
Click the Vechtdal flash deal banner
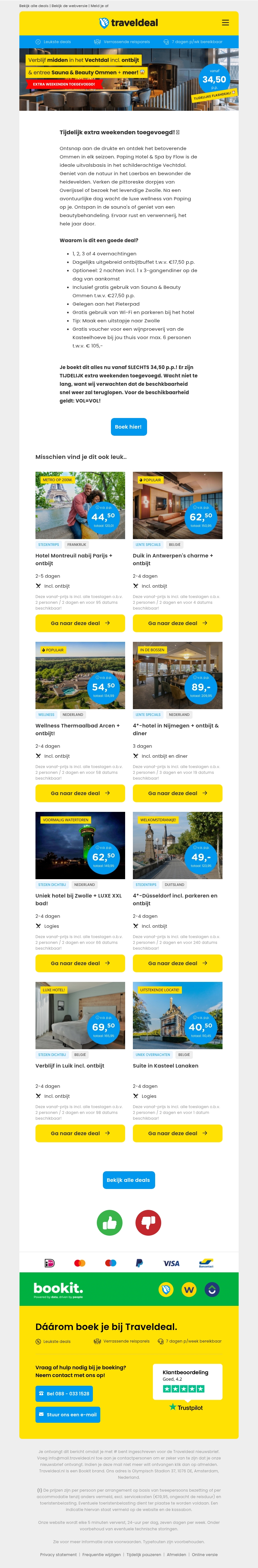tap(129, 80)
